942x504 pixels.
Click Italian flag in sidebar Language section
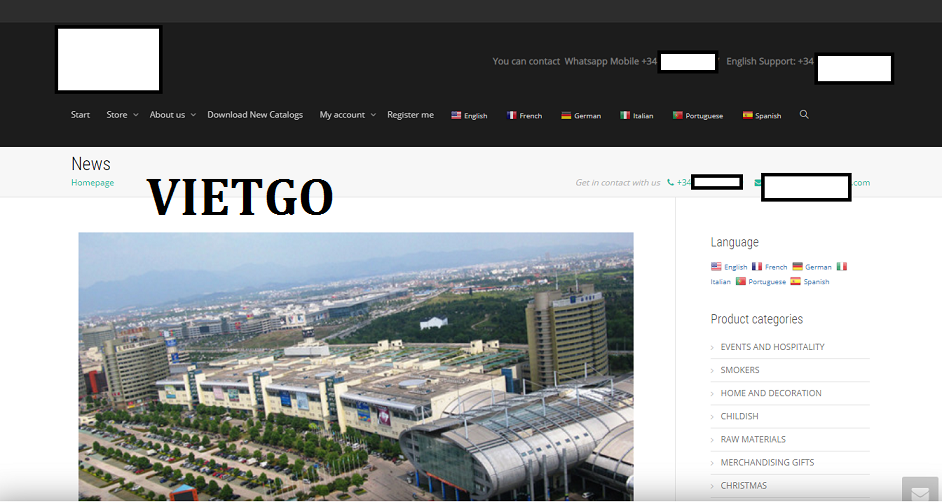coord(842,266)
